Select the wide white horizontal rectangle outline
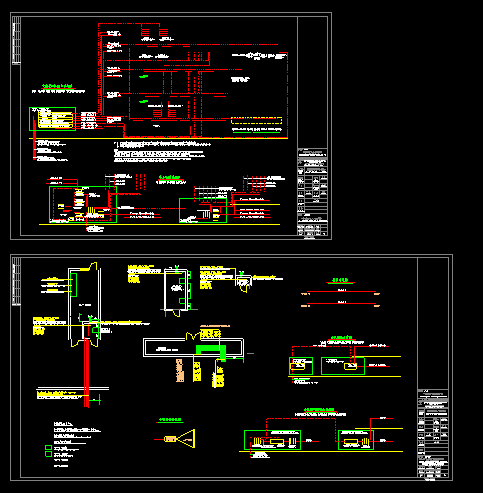Screen dimensions: 483x493 [193, 348]
